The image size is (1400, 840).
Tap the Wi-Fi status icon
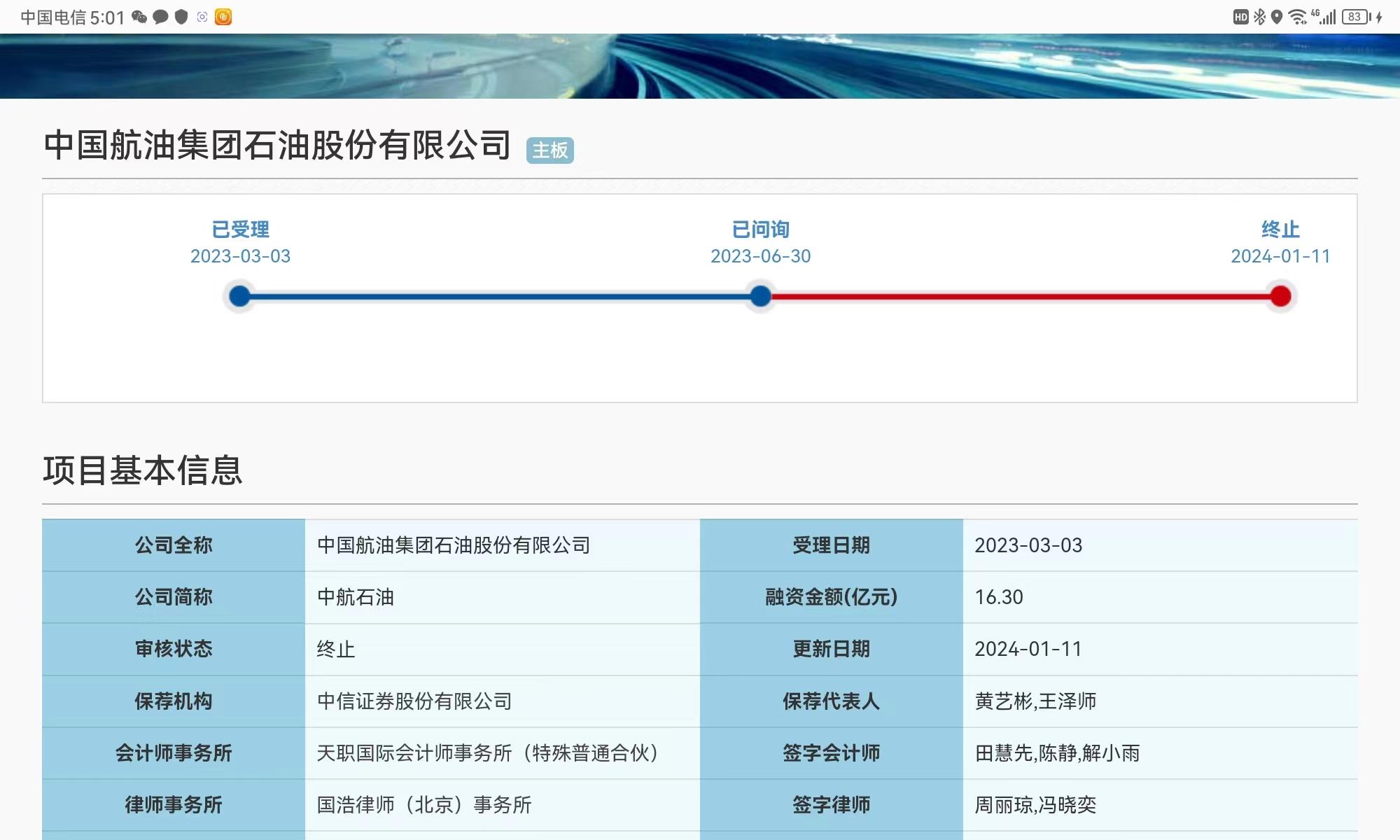(1298, 17)
